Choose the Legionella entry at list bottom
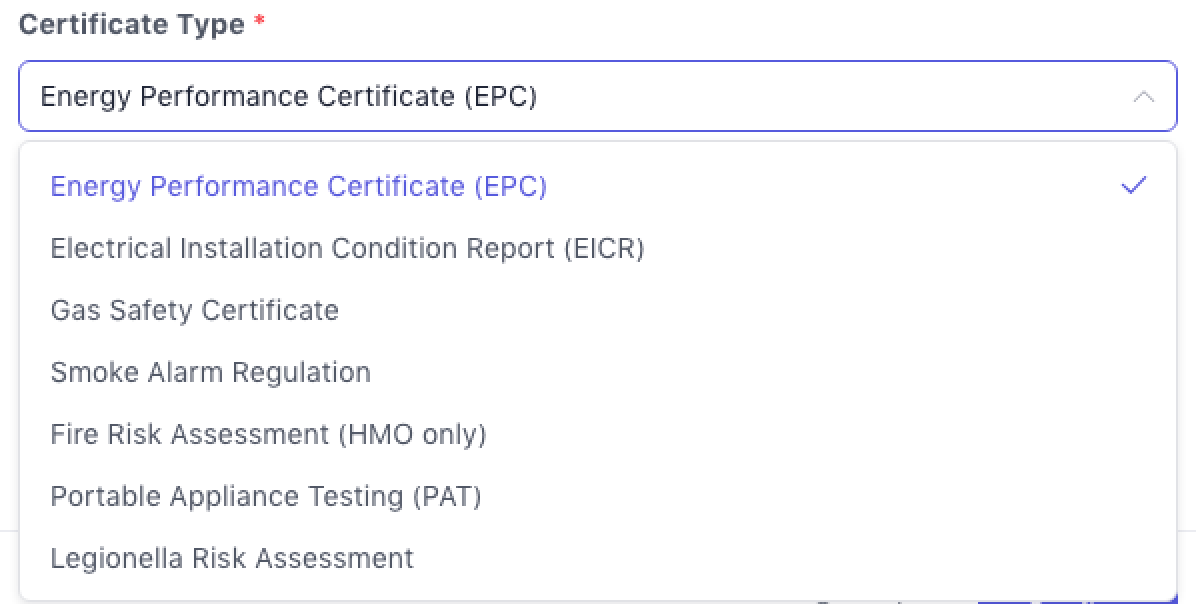 coord(232,558)
